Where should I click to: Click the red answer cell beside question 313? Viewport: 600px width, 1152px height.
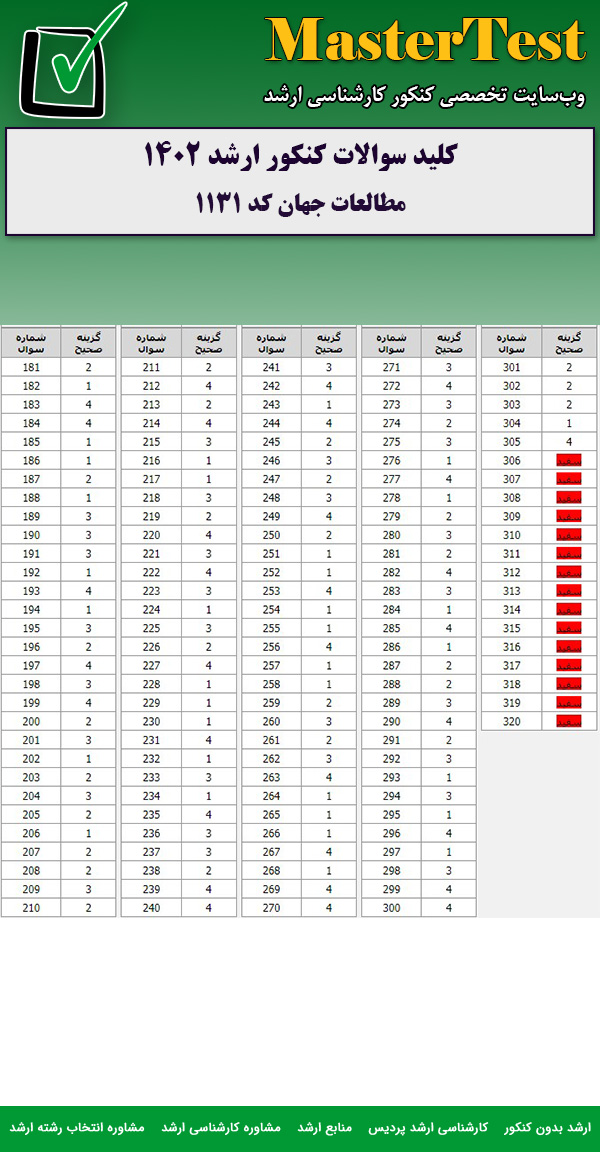[568, 591]
